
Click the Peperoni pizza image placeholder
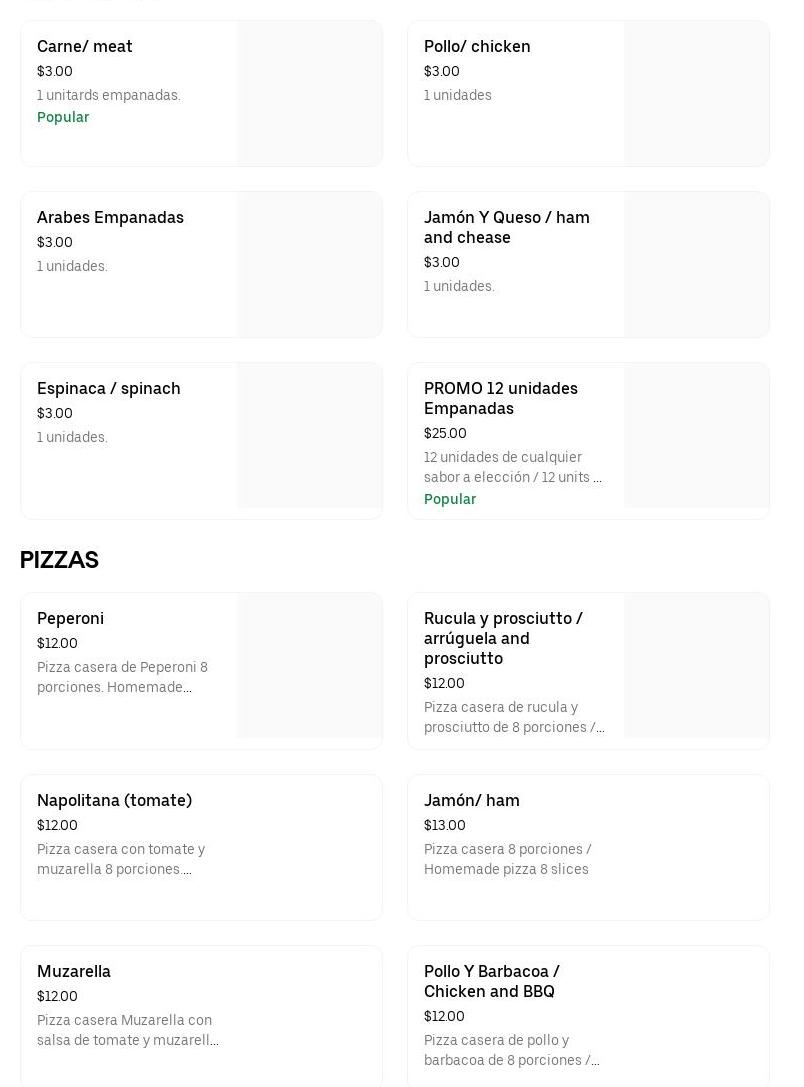[310, 666]
